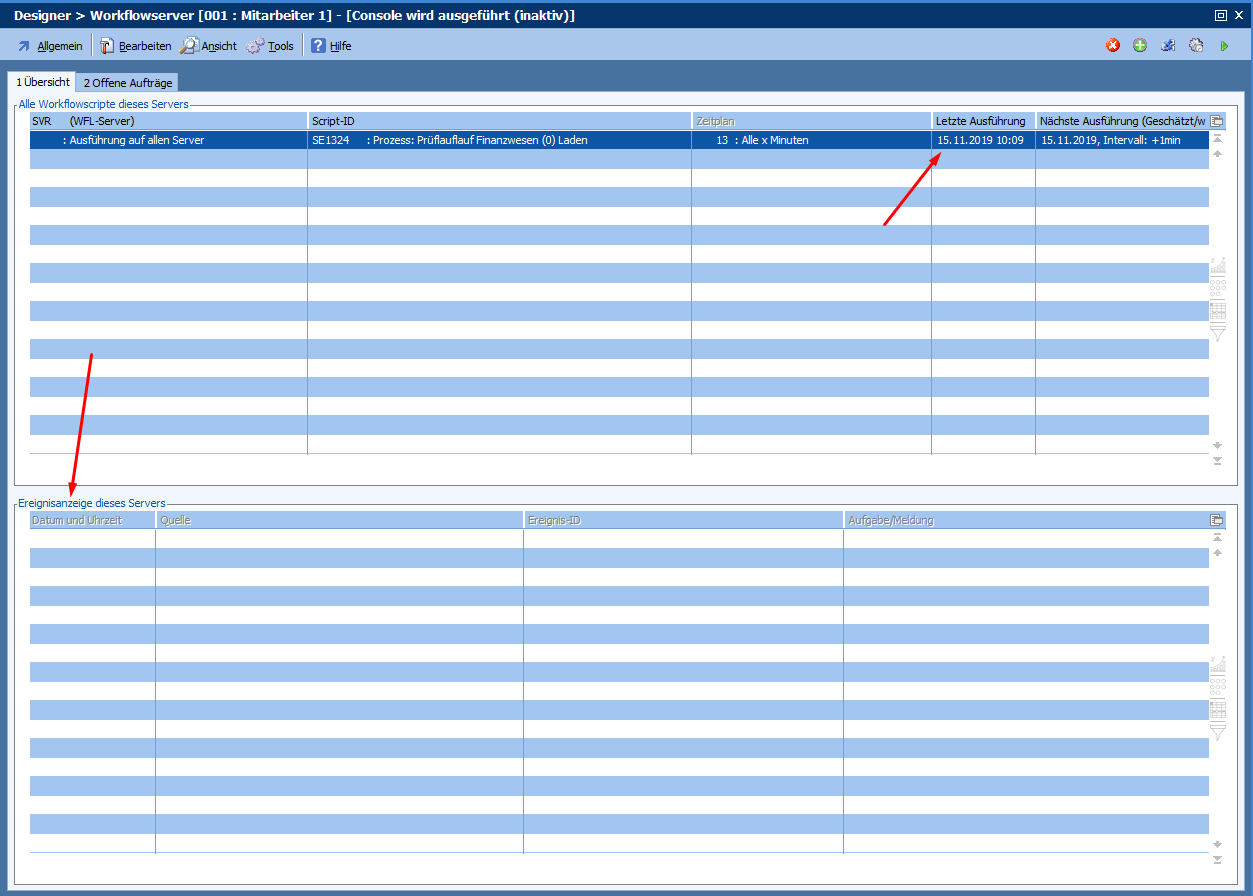
Task: Select the 1 Übersicht tab
Action: point(42,82)
